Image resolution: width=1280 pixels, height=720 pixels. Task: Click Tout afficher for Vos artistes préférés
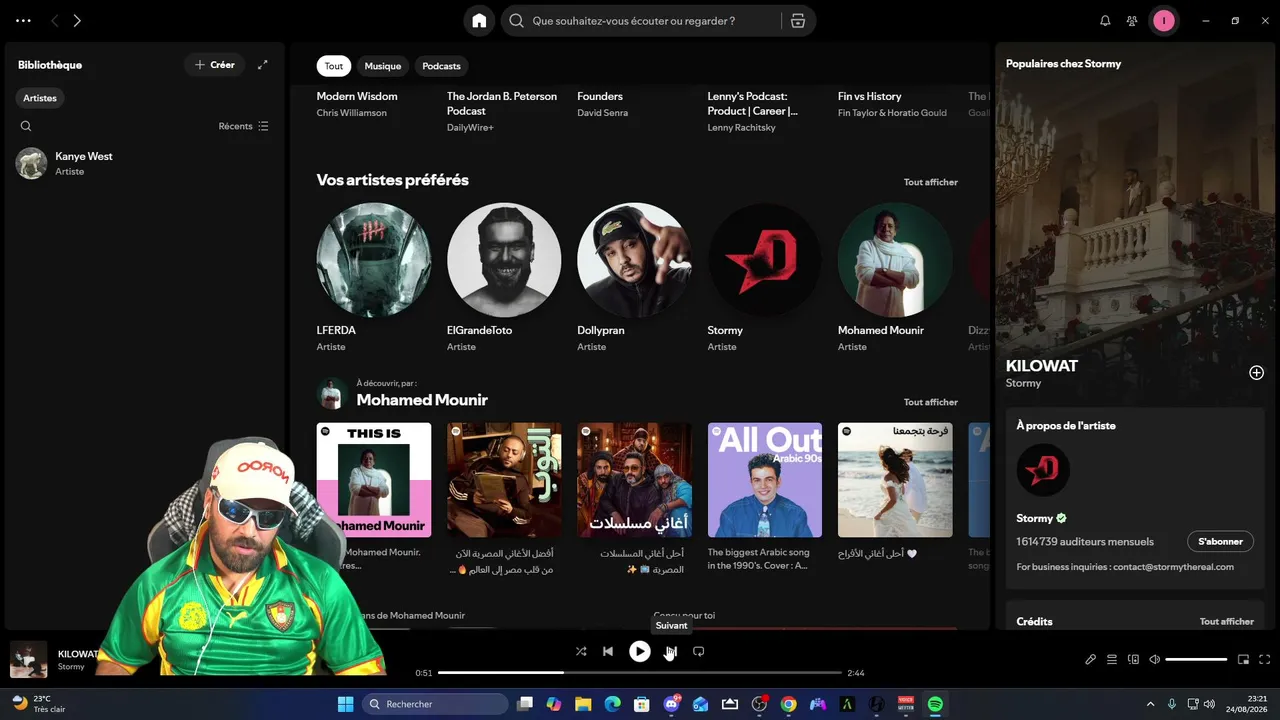coord(931,182)
